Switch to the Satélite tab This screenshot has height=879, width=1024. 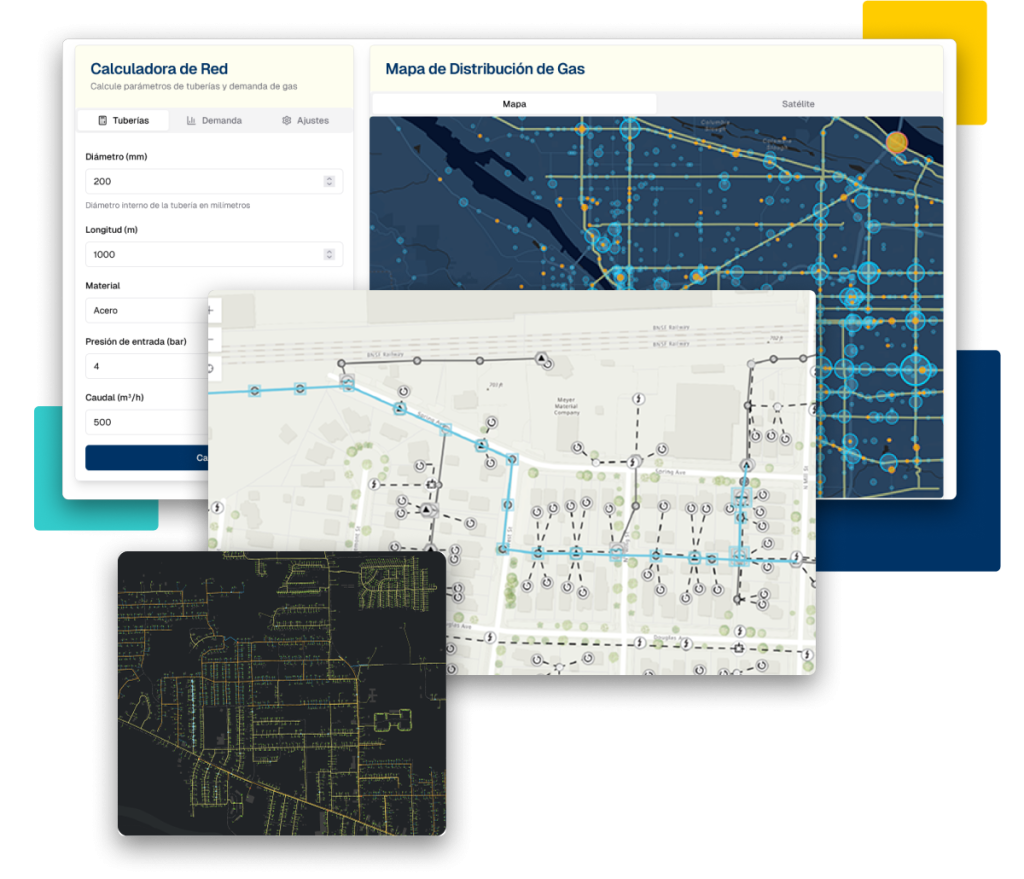tap(800, 103)
